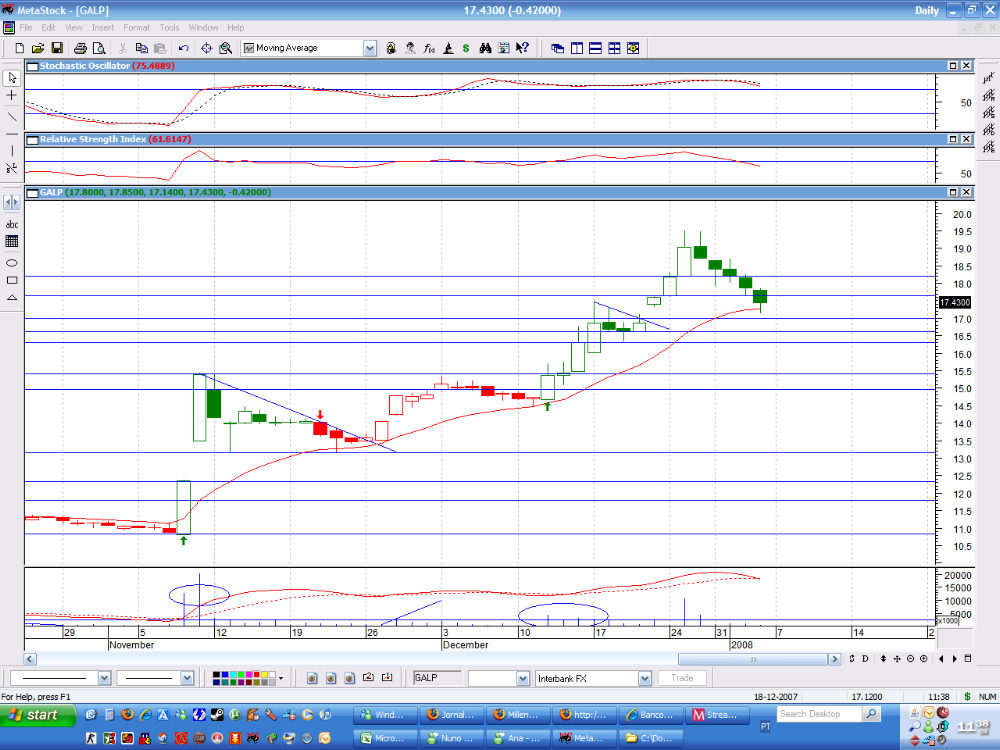The height and width of the screenshot is (750, 1000).
Task: Pick the text 'abc' annotation tool
Action: [11, 224]
